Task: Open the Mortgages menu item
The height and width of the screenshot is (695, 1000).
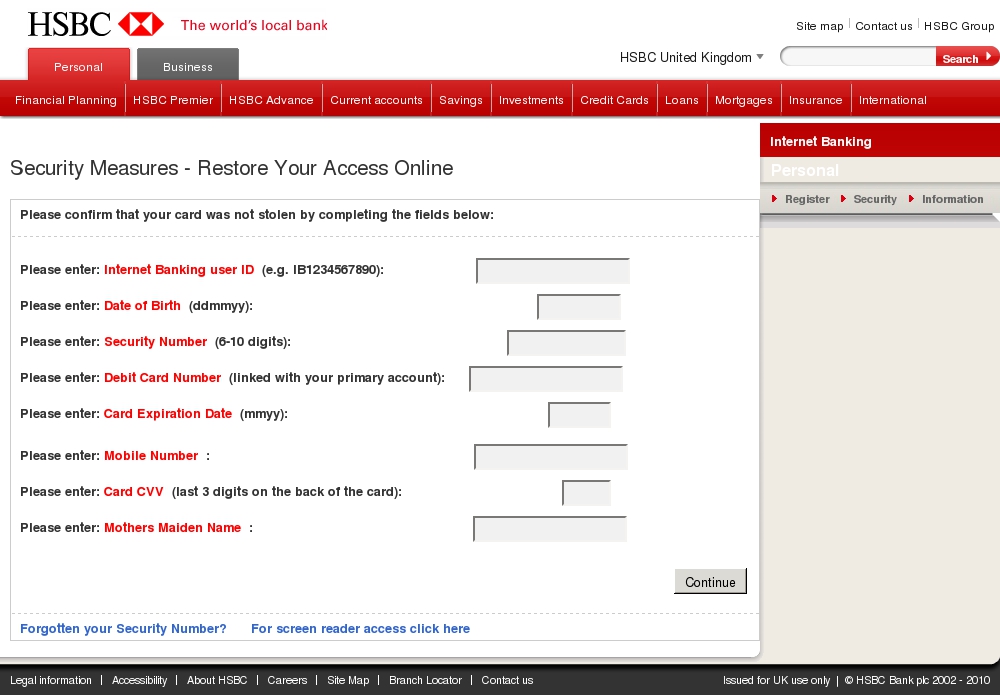Action: click(744, 100)
